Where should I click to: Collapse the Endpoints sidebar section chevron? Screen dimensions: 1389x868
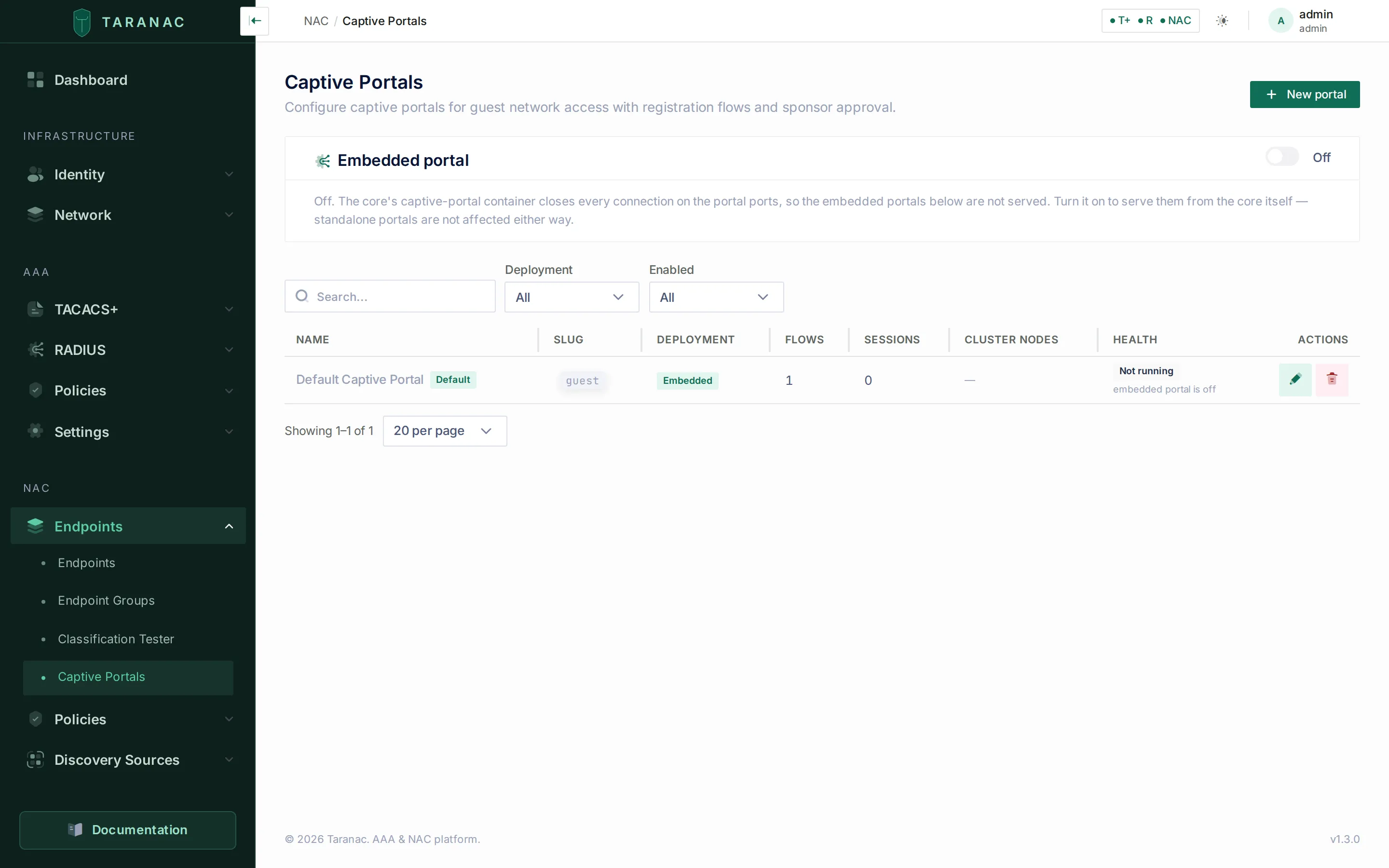(229, 526)
